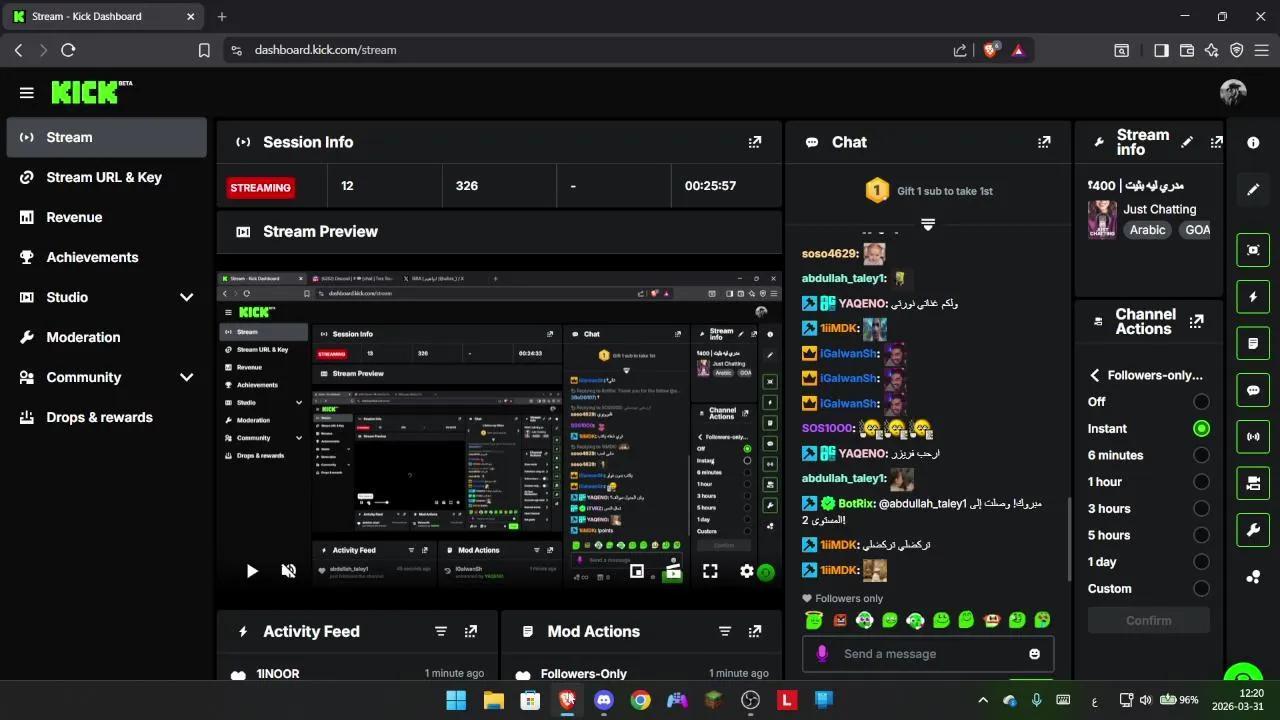This screenshot has height=720, width=1280.
Task: Open Moderation page in sidebar
Action: coord(107,337)
